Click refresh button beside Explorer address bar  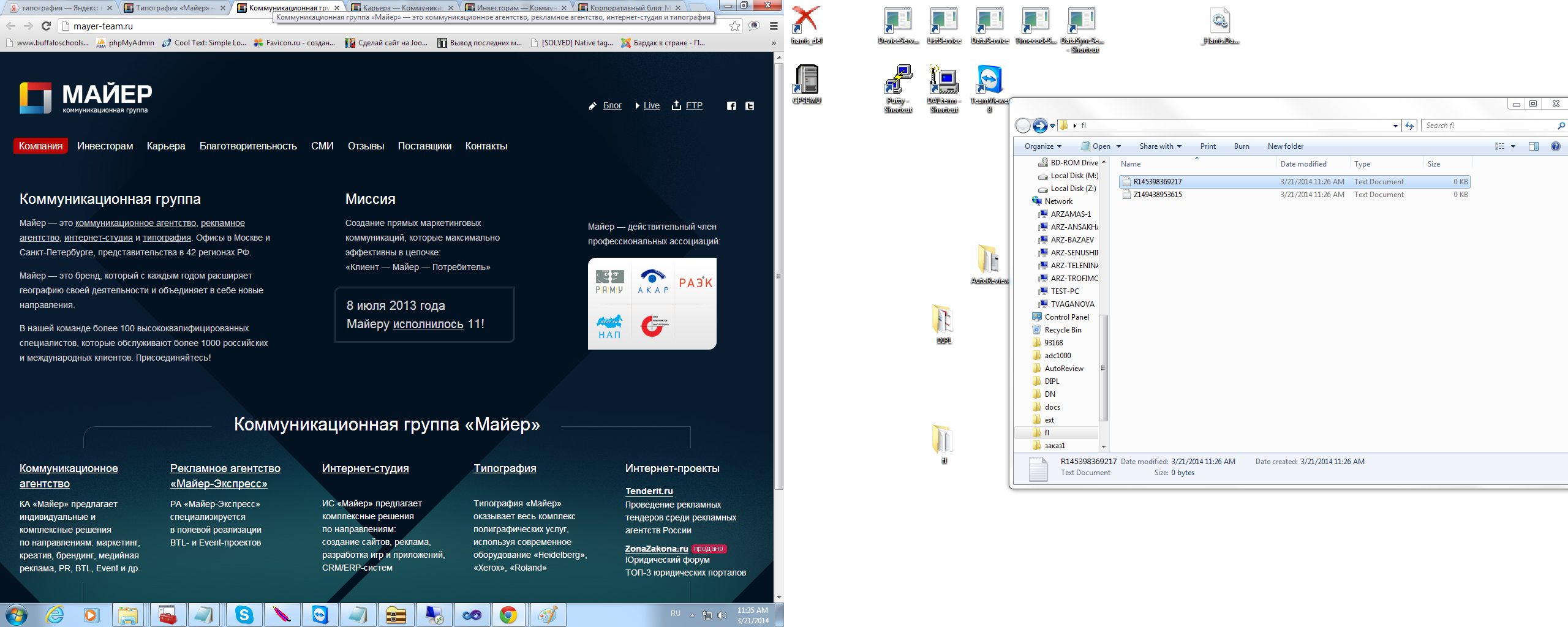point(1409,126)
